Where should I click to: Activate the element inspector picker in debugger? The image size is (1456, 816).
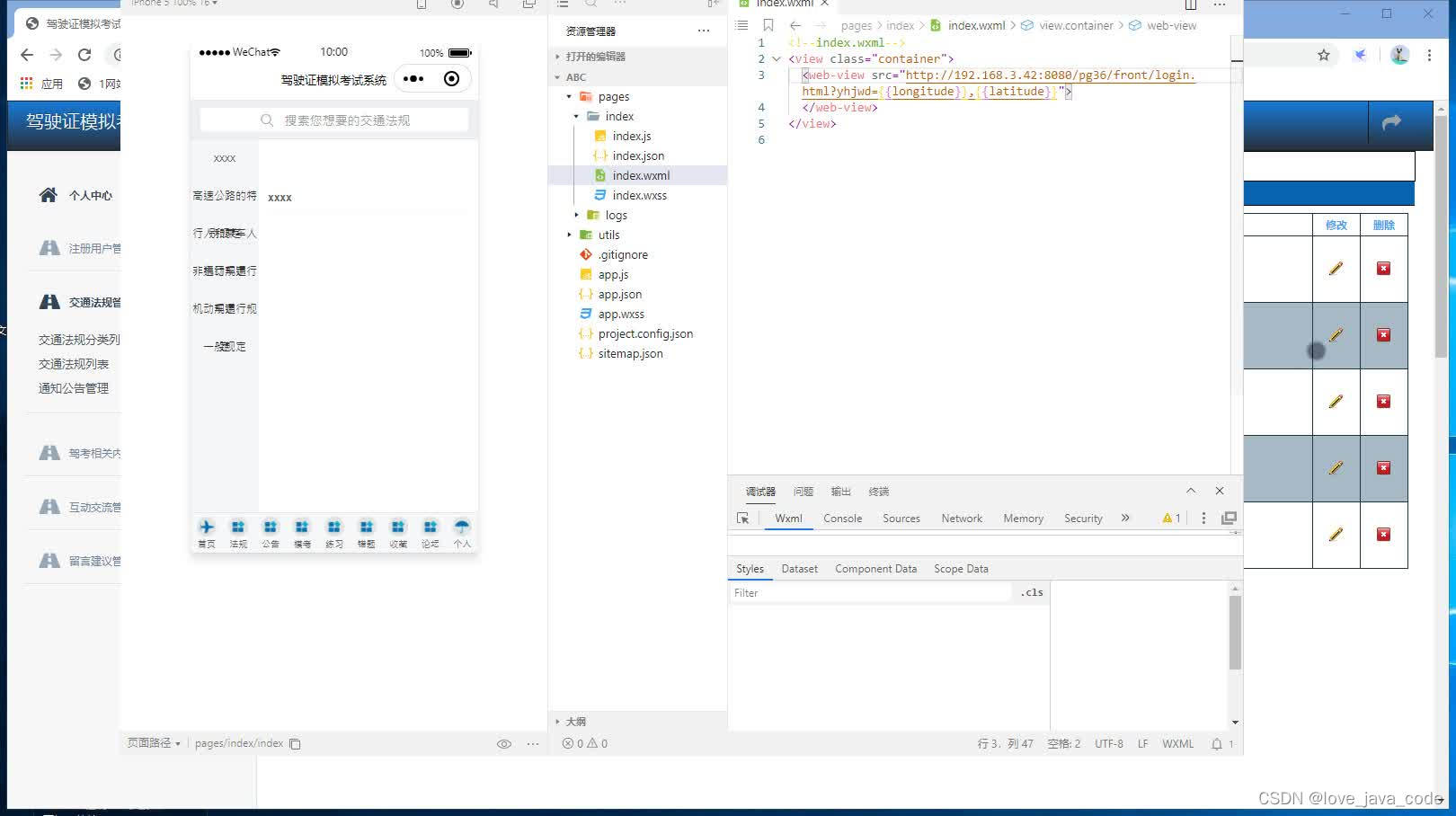click(x=742, y=519)
